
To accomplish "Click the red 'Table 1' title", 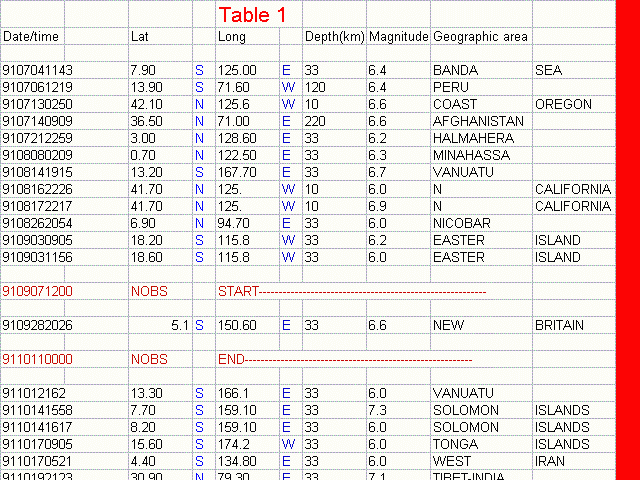I will 252,15.
